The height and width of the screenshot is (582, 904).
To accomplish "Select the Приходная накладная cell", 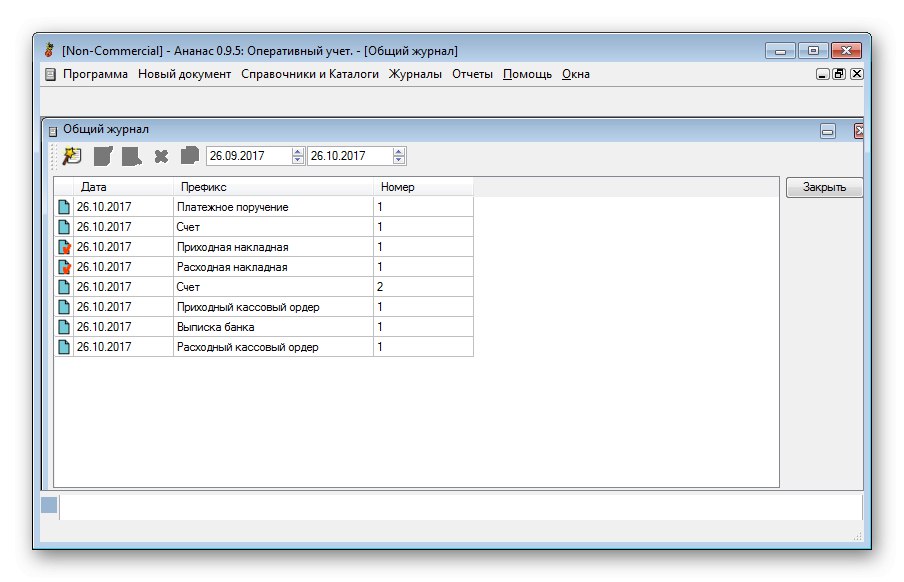I will pos(273,247).
